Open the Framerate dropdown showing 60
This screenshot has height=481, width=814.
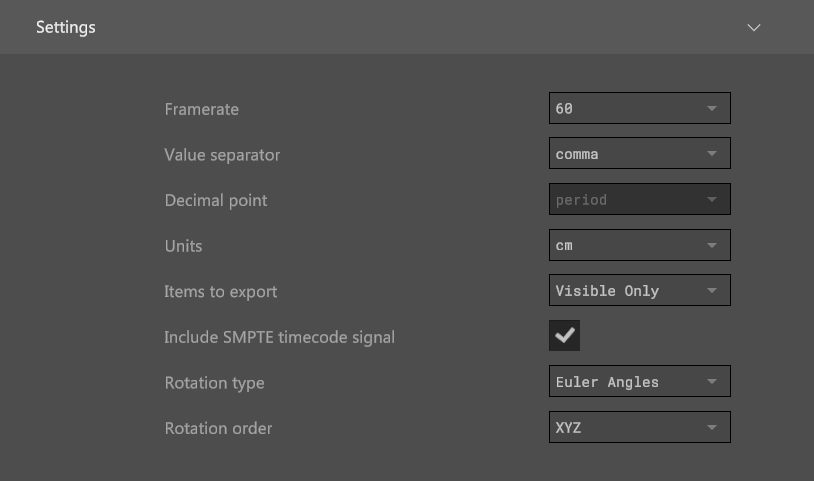tap(639, 108)
